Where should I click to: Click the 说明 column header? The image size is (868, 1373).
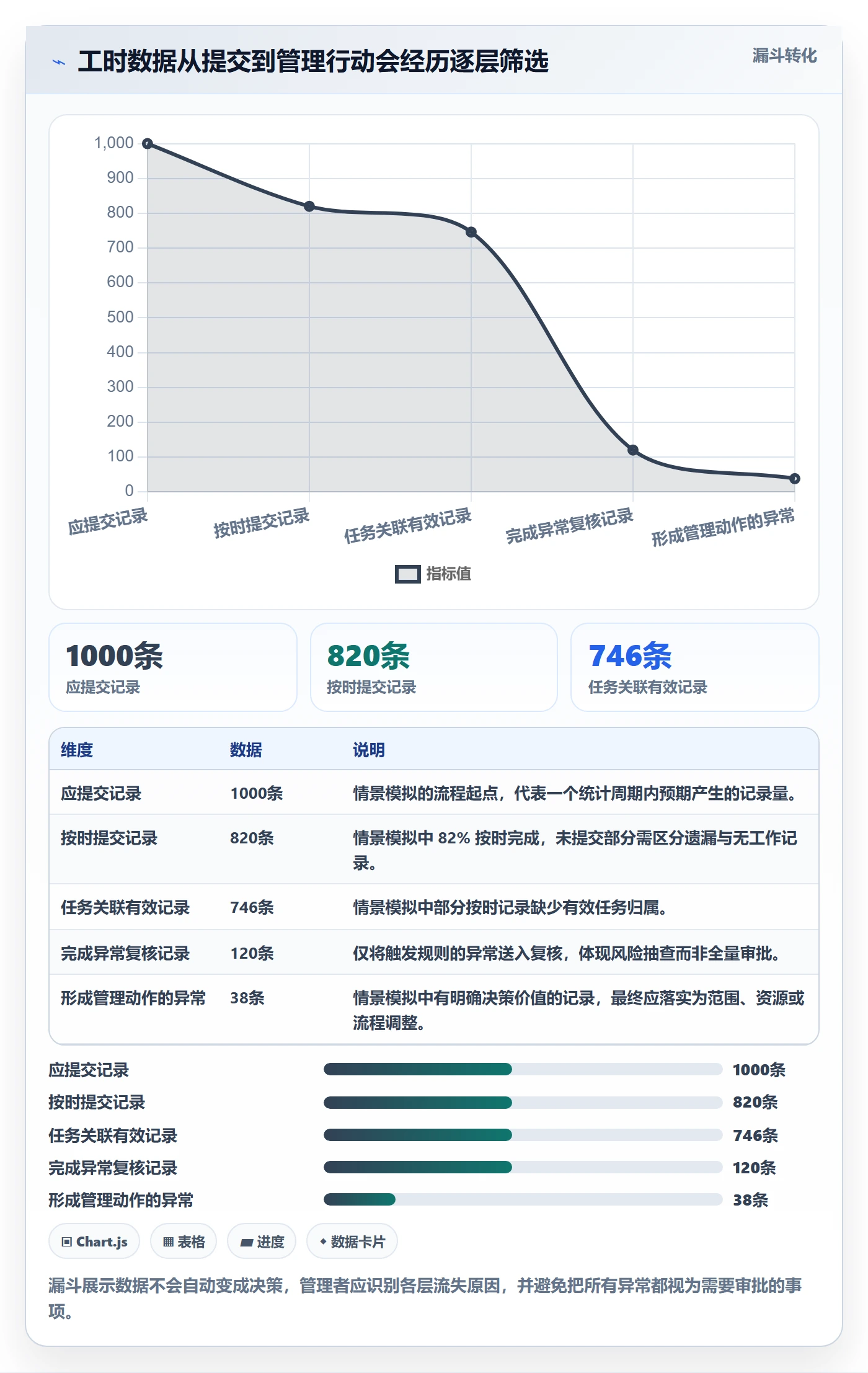pyautogui.click(x=369, y=750)
